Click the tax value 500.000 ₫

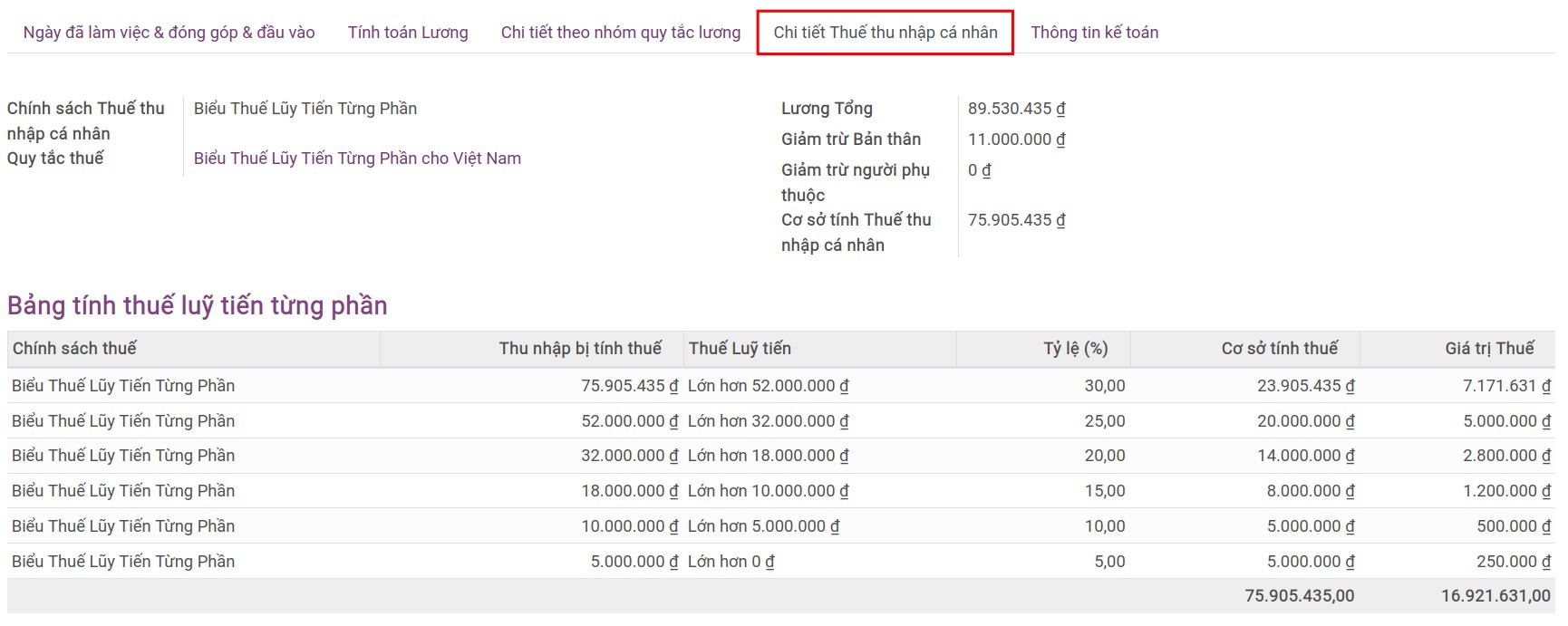pyautogui.click(x=1514, y=526)
